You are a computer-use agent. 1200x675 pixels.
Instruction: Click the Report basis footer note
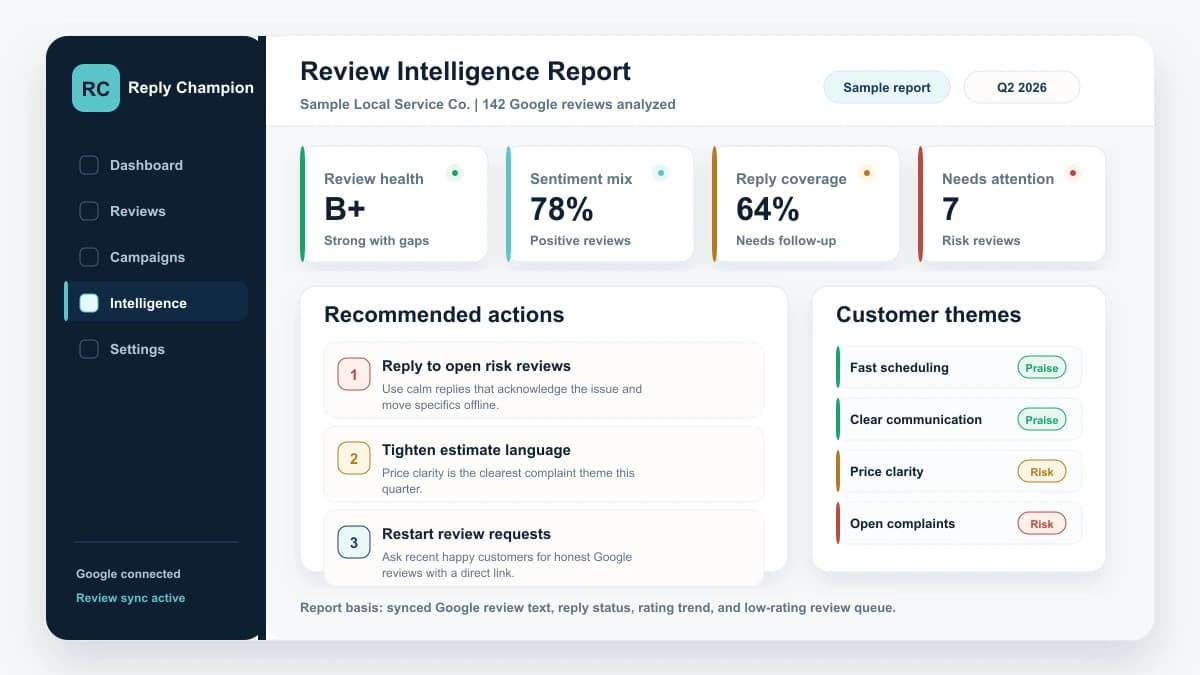tap(598, 607)
